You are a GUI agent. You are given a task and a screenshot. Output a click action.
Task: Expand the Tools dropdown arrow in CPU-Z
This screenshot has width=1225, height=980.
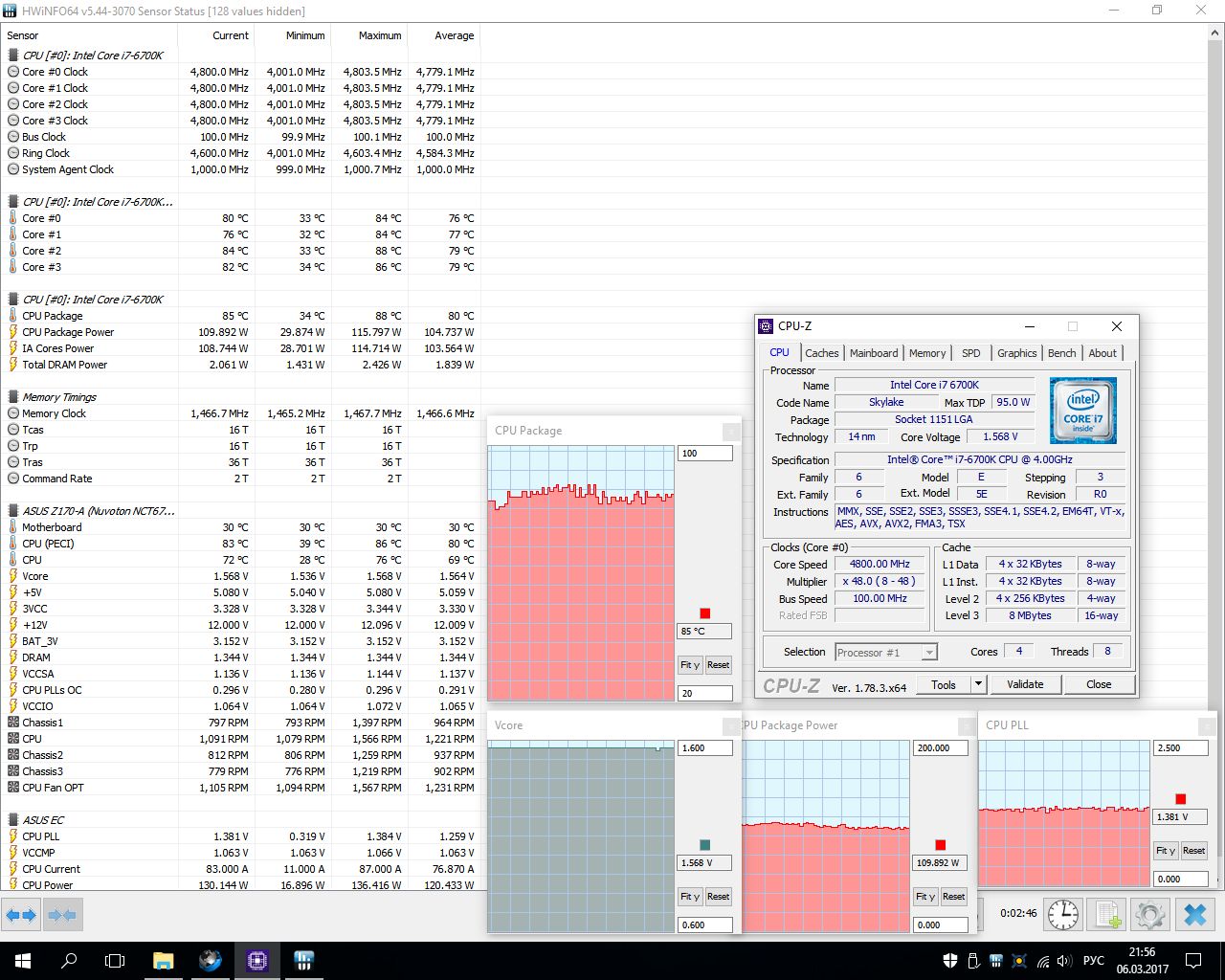click(x=978, y=684)
